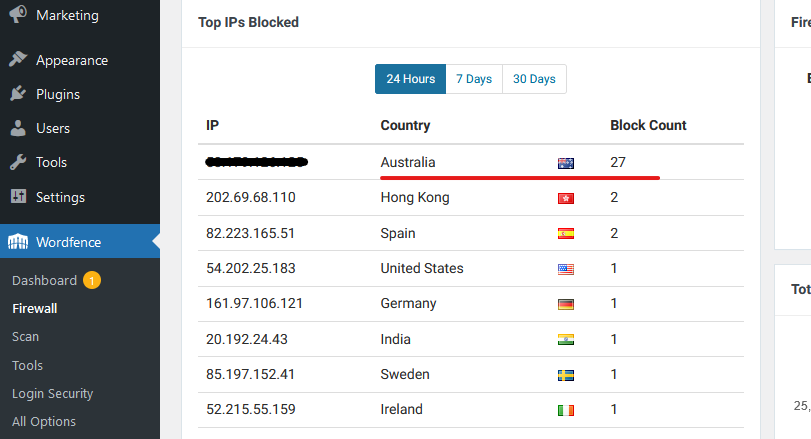This screenshot has width=811, height=439.
Task: Click the Appearance paintbrush icon
Action: pos(18,59)
